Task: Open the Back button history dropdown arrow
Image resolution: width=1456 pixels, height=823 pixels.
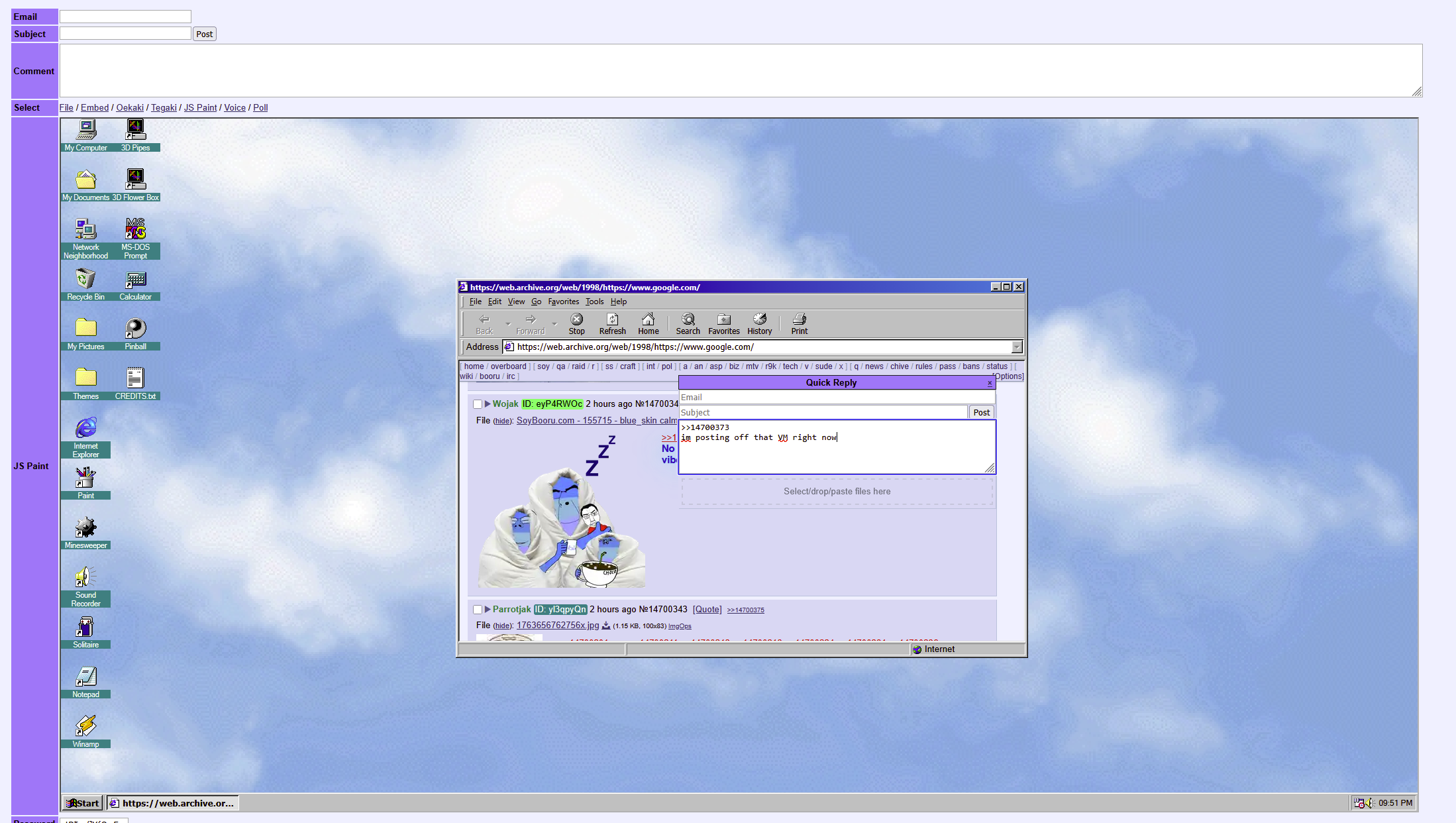Action: point(508,324)
